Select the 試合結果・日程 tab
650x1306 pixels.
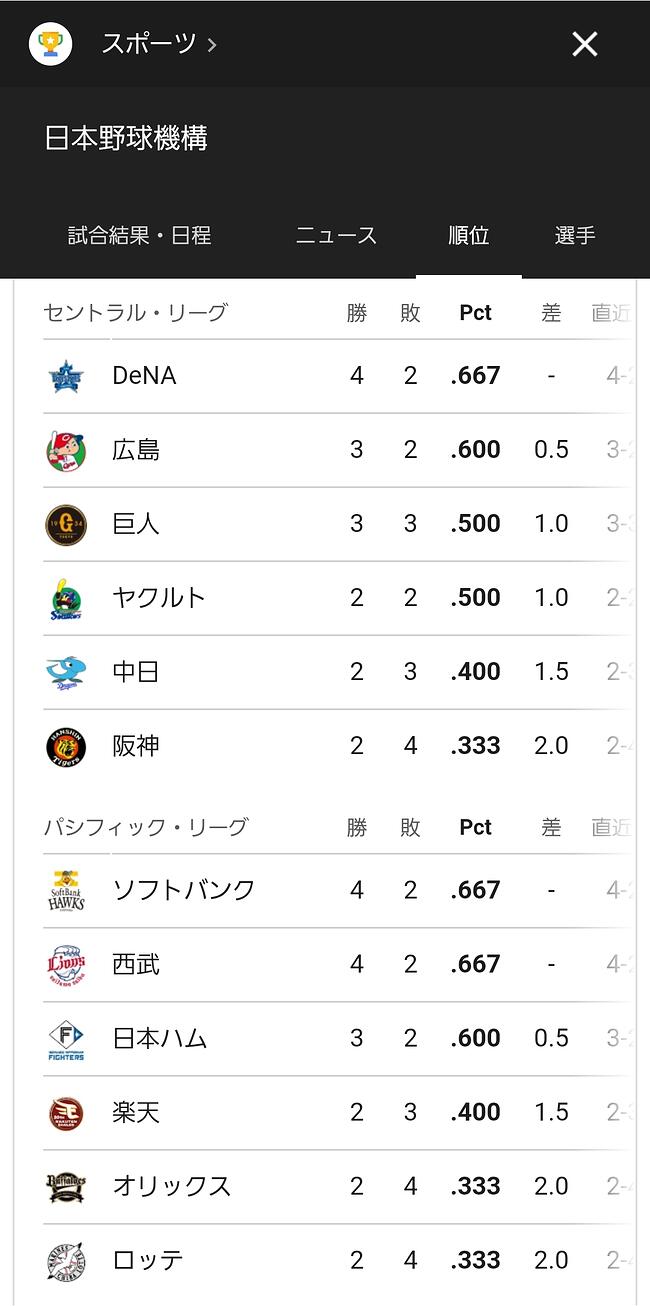coord(141,236)
